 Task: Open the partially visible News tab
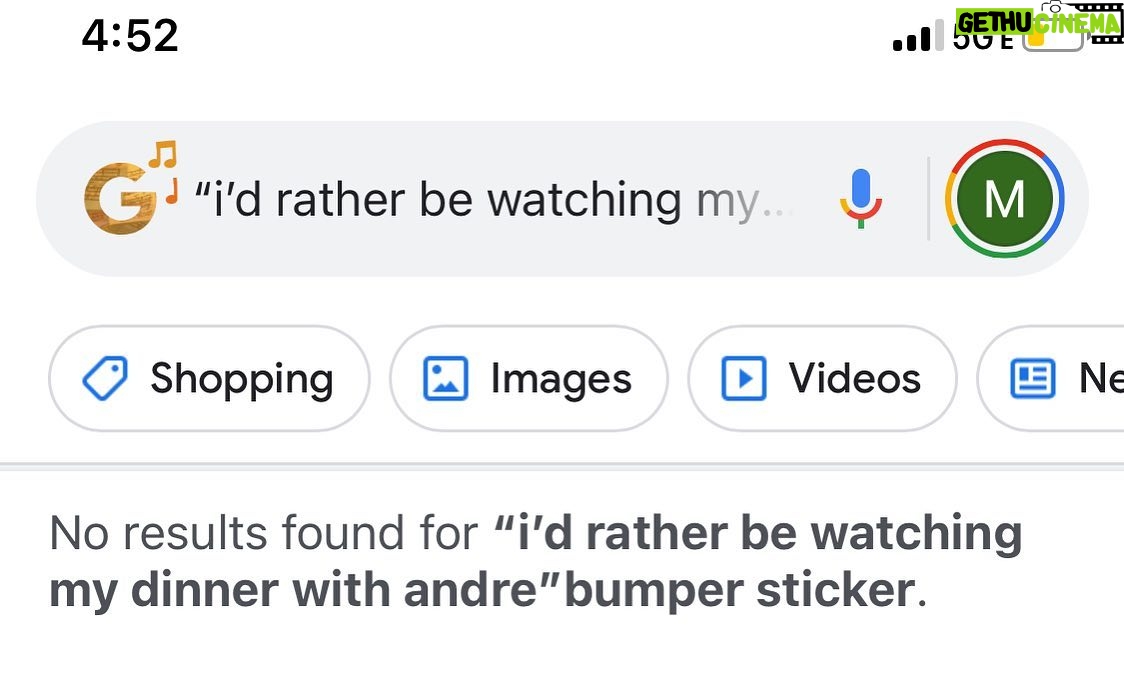(1051, 379)
